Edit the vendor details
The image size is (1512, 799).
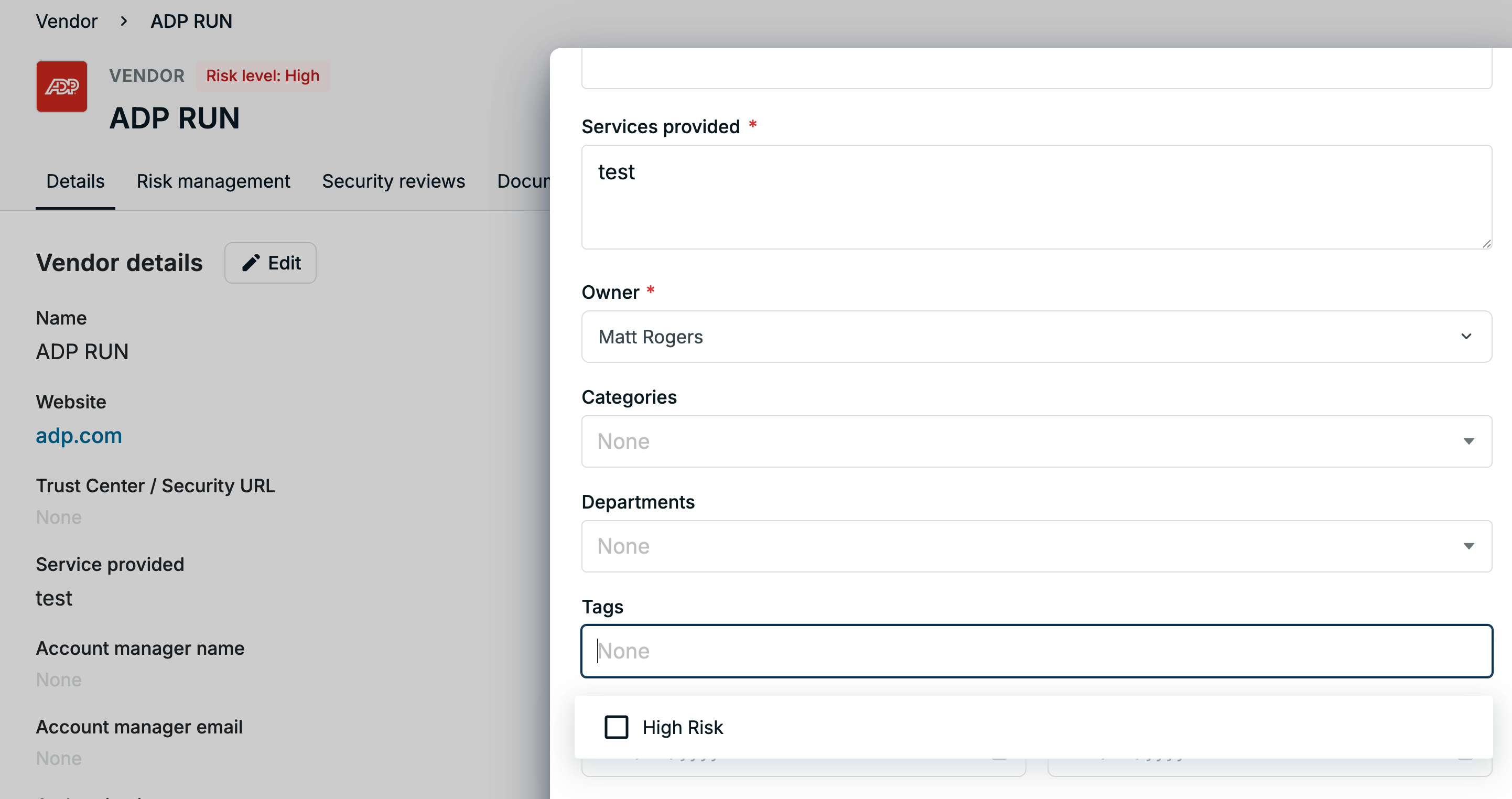[x=271, y=263]
